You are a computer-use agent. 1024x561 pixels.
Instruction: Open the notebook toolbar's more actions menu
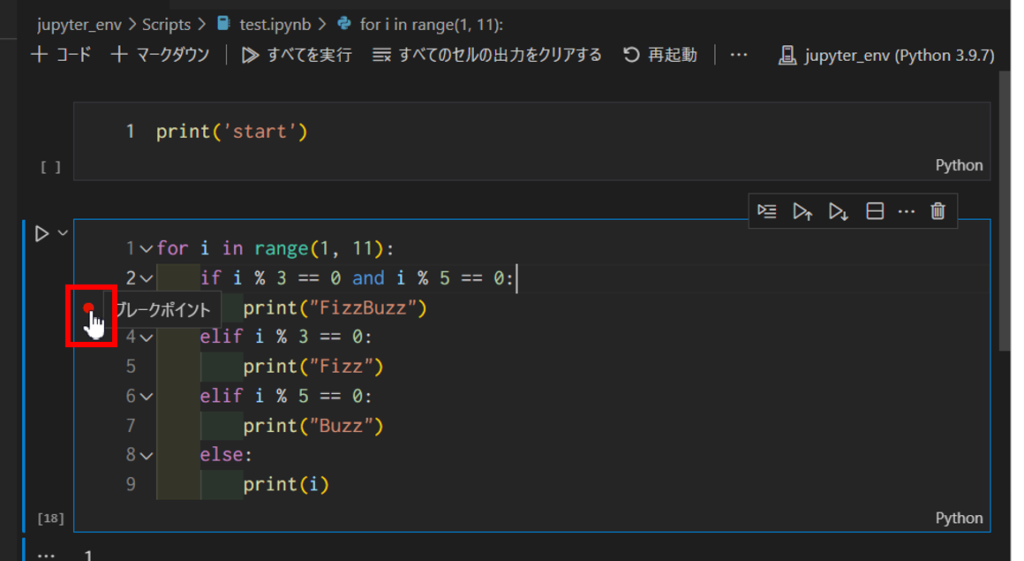pos(739,55)
